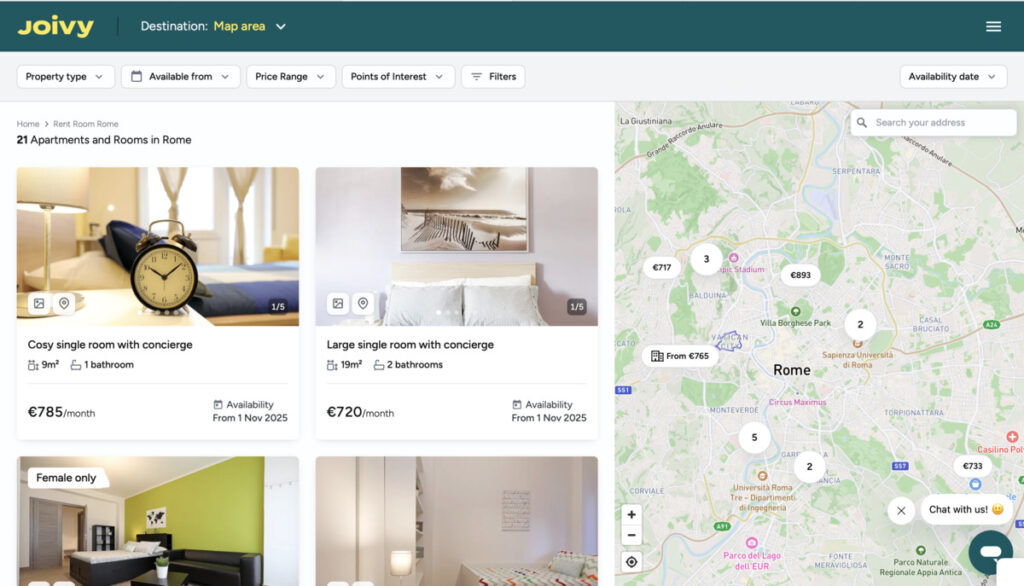This screenshot has height=586, width=1024.
Task: Open the Price Range dropdown
Action: (x=291, y=76)
